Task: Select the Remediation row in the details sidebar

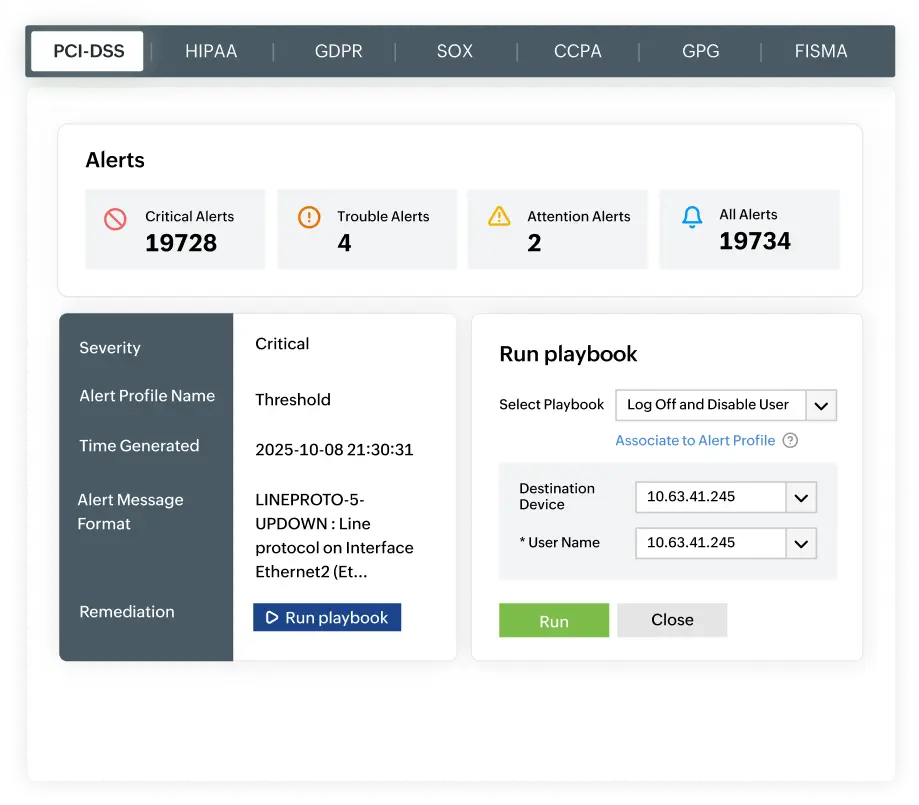Action: (x=127, y=612)
